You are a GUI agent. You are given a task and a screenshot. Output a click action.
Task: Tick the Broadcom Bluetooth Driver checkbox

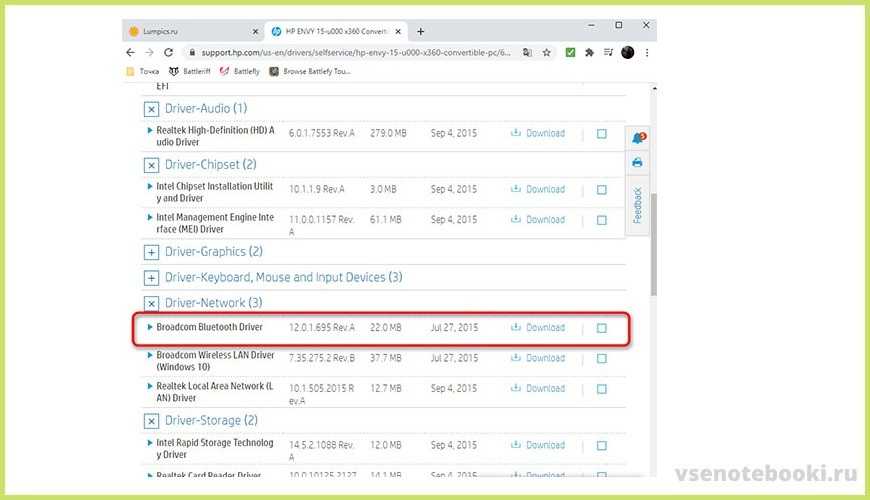pos(601,328)
